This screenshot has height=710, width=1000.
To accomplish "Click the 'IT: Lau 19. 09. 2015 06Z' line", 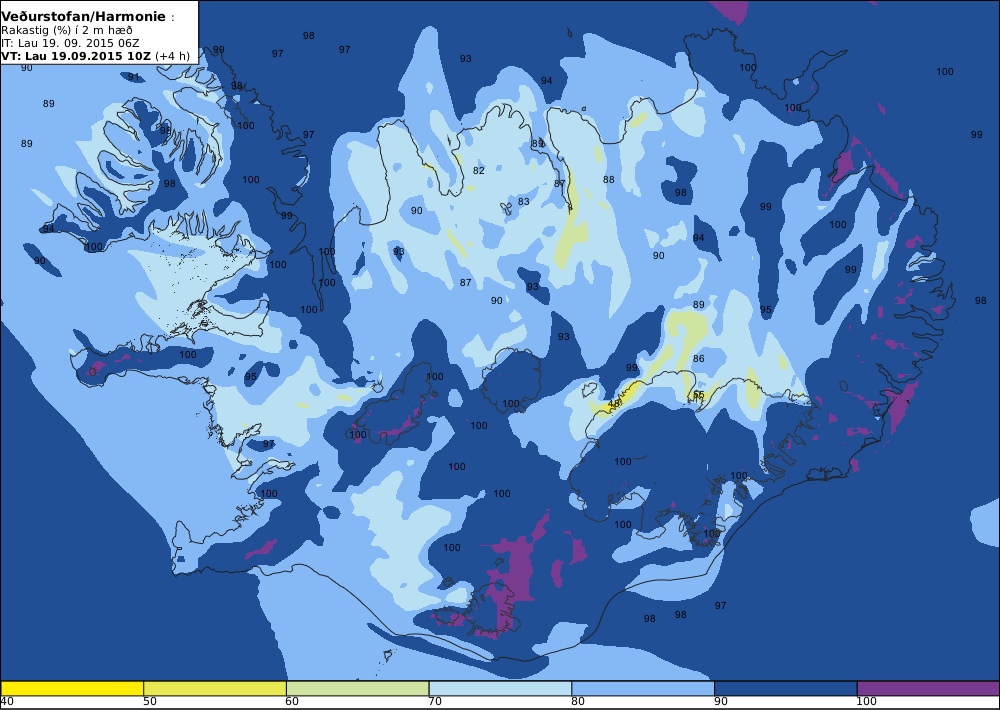I will point(70,43).
